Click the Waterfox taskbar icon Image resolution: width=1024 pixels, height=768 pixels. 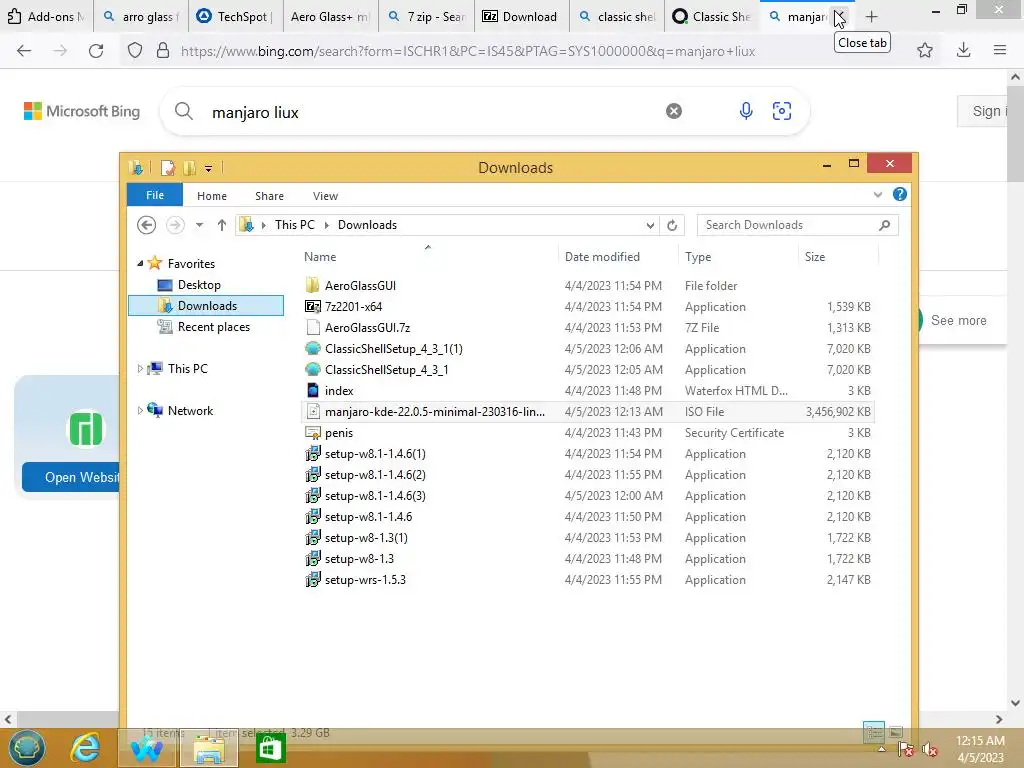pos(146,748)
